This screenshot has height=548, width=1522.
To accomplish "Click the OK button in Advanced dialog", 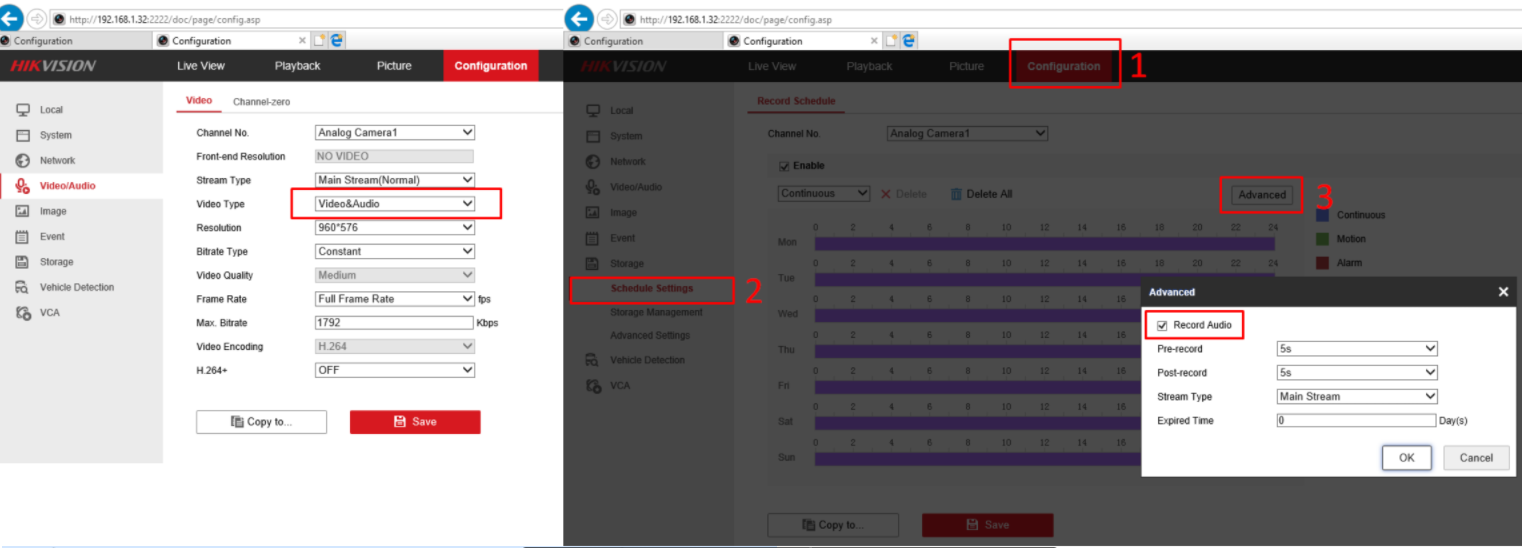I will 1406,458.
